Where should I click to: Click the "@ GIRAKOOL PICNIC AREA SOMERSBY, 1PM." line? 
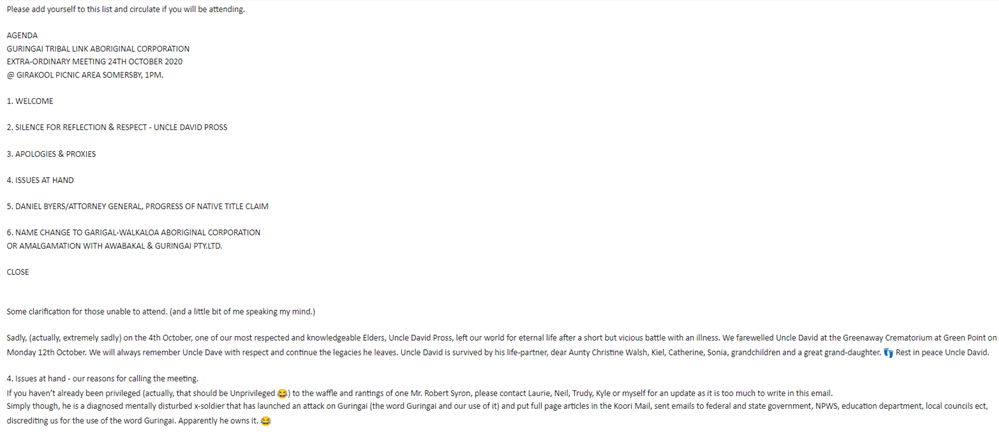(85, 75)
